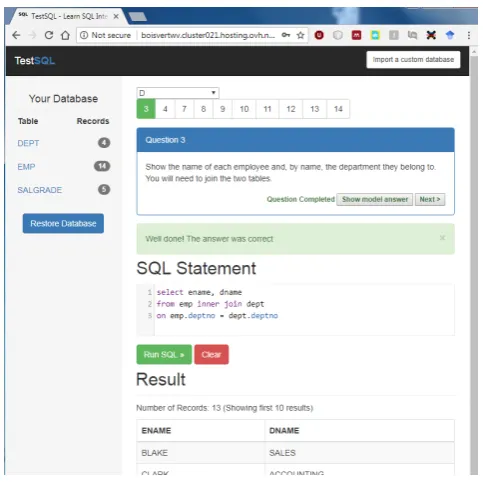This screenshot has width=483, height=482.
Task: Select question tab 3
Action: 146,109
